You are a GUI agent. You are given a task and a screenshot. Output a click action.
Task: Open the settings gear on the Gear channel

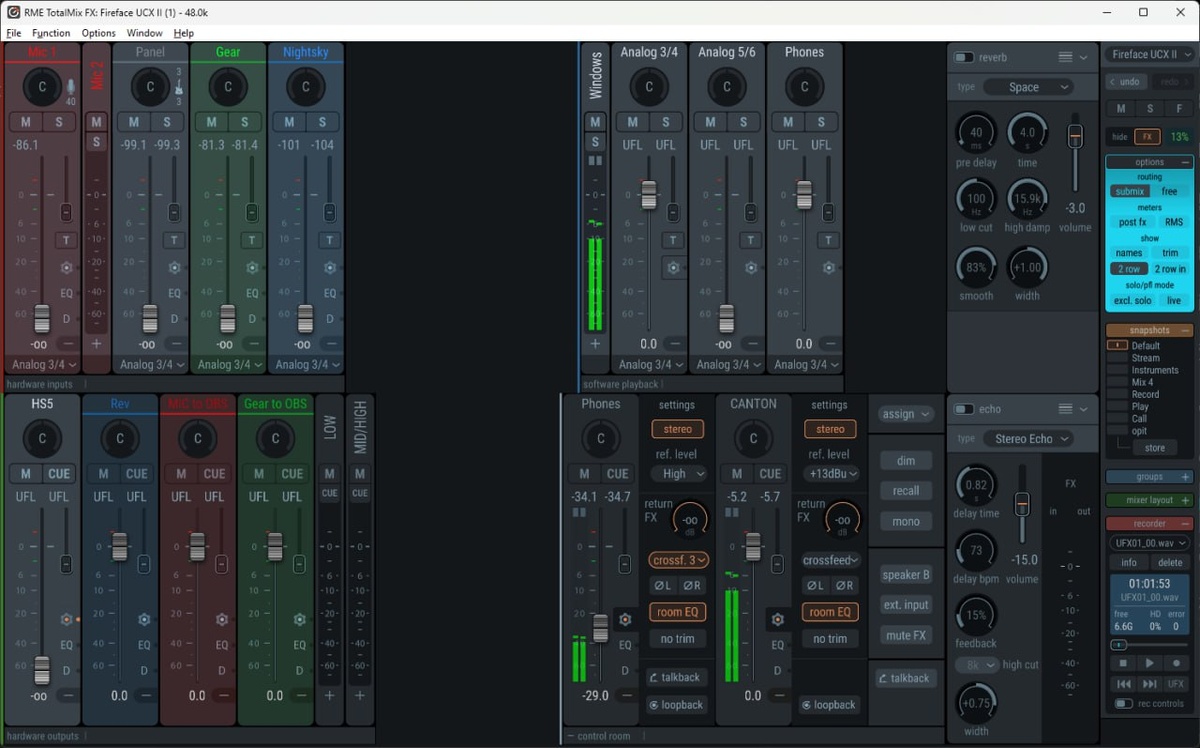tap(252, 268)
